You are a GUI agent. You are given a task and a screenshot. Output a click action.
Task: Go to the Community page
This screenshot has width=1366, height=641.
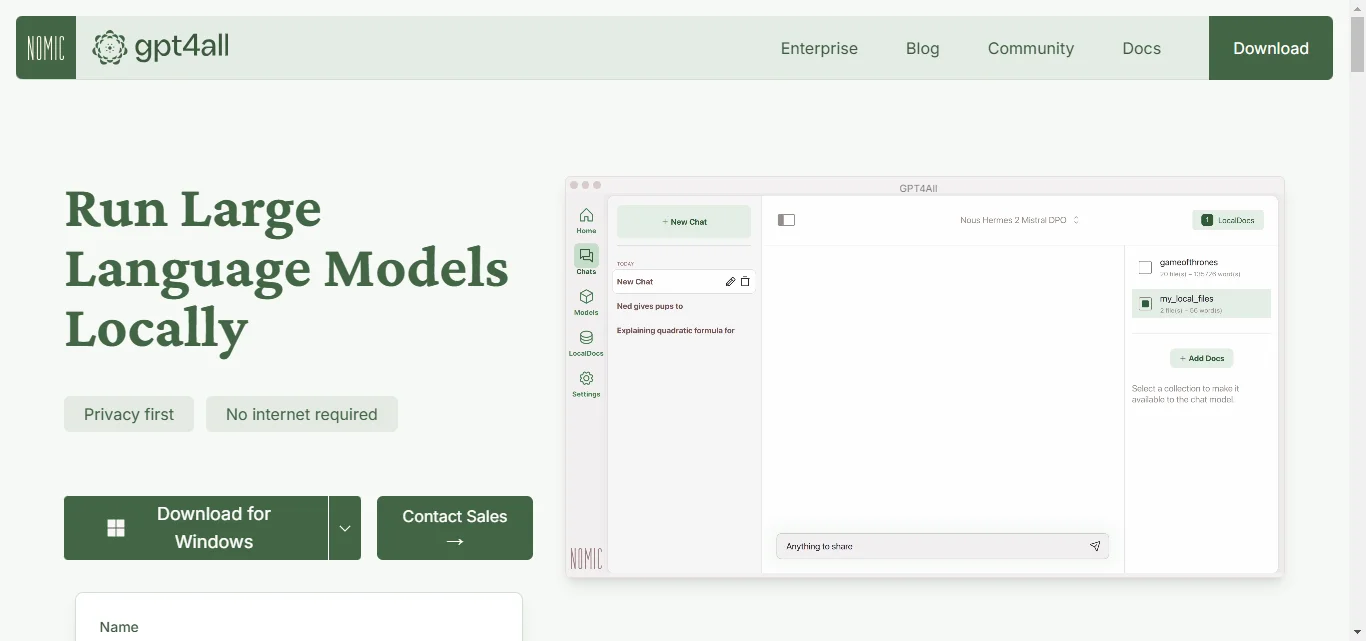coord(1030,48)
